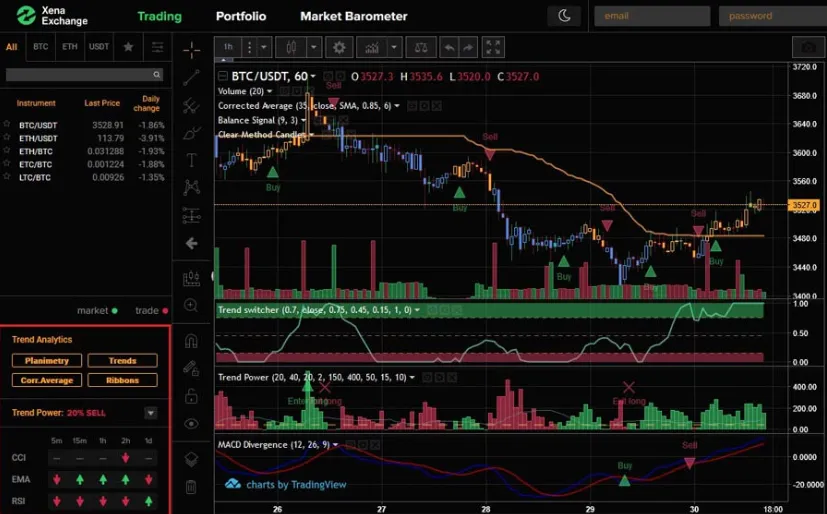Select the prediction and measurement tool
The width and height of the screenshot is (827, 514).
[191, 215]
